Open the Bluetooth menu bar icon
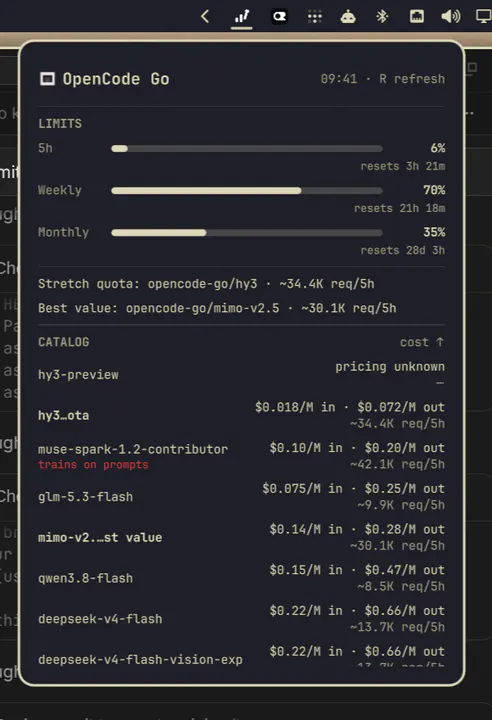The width and height of the screenshot is (492, 720). coord(382,17)
